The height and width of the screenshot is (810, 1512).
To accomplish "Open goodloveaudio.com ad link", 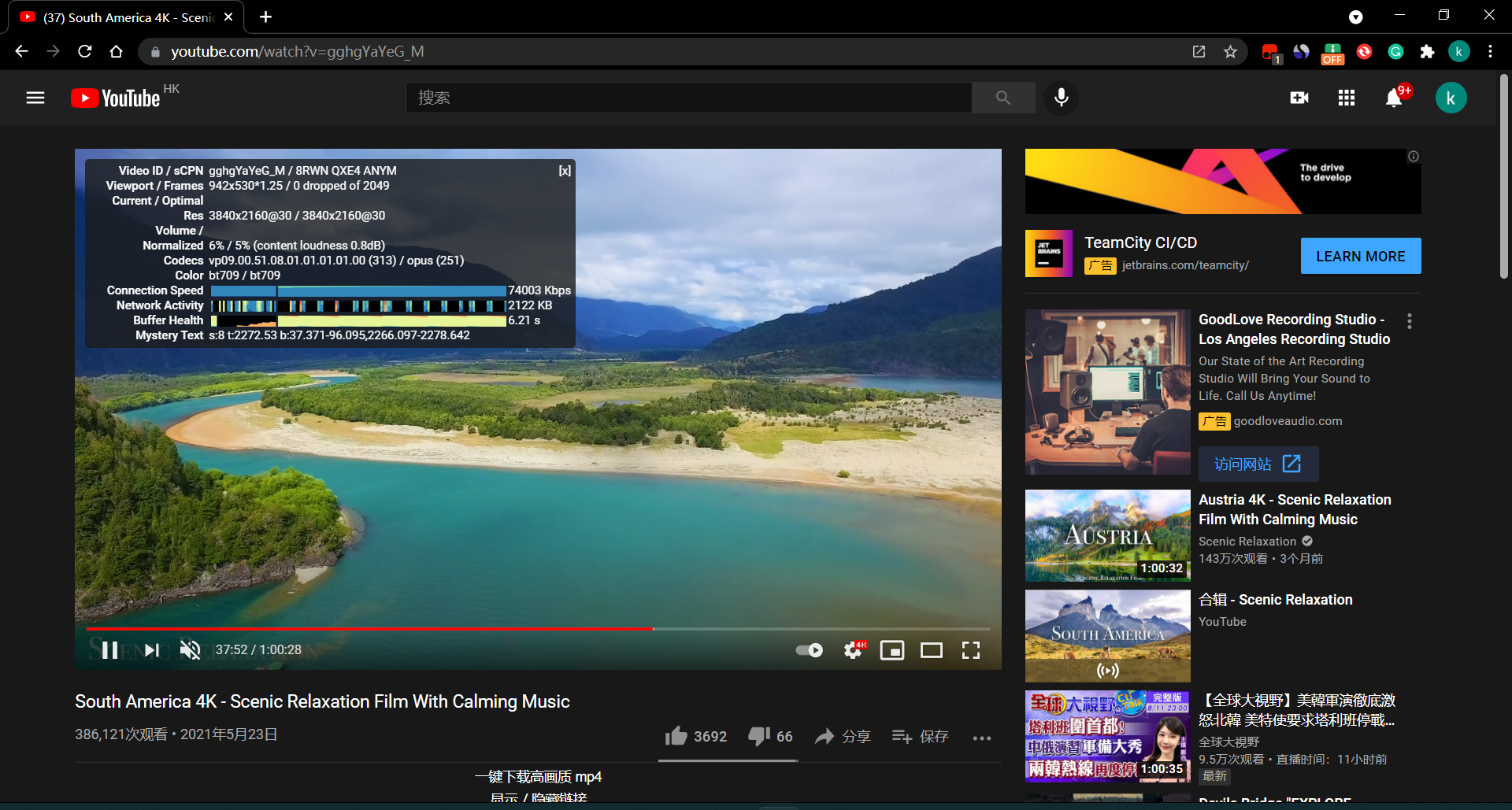I will [1288, 421].
